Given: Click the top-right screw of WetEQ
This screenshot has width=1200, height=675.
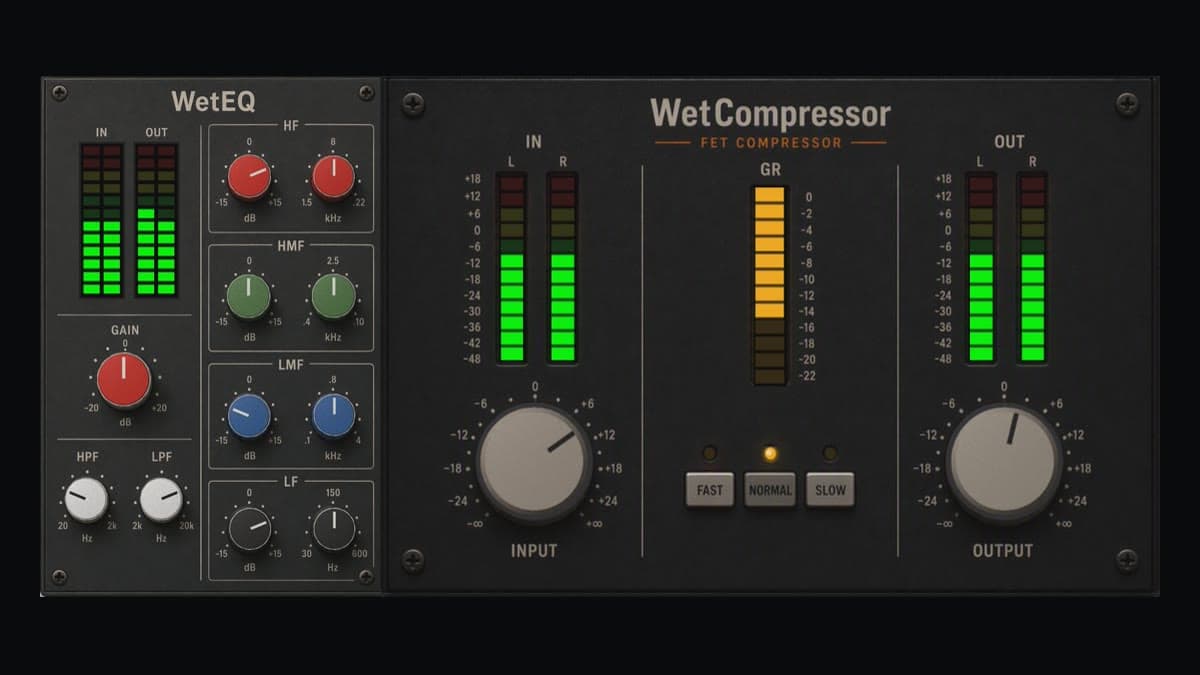Looking at the screenshot, I should pos(366,93).
